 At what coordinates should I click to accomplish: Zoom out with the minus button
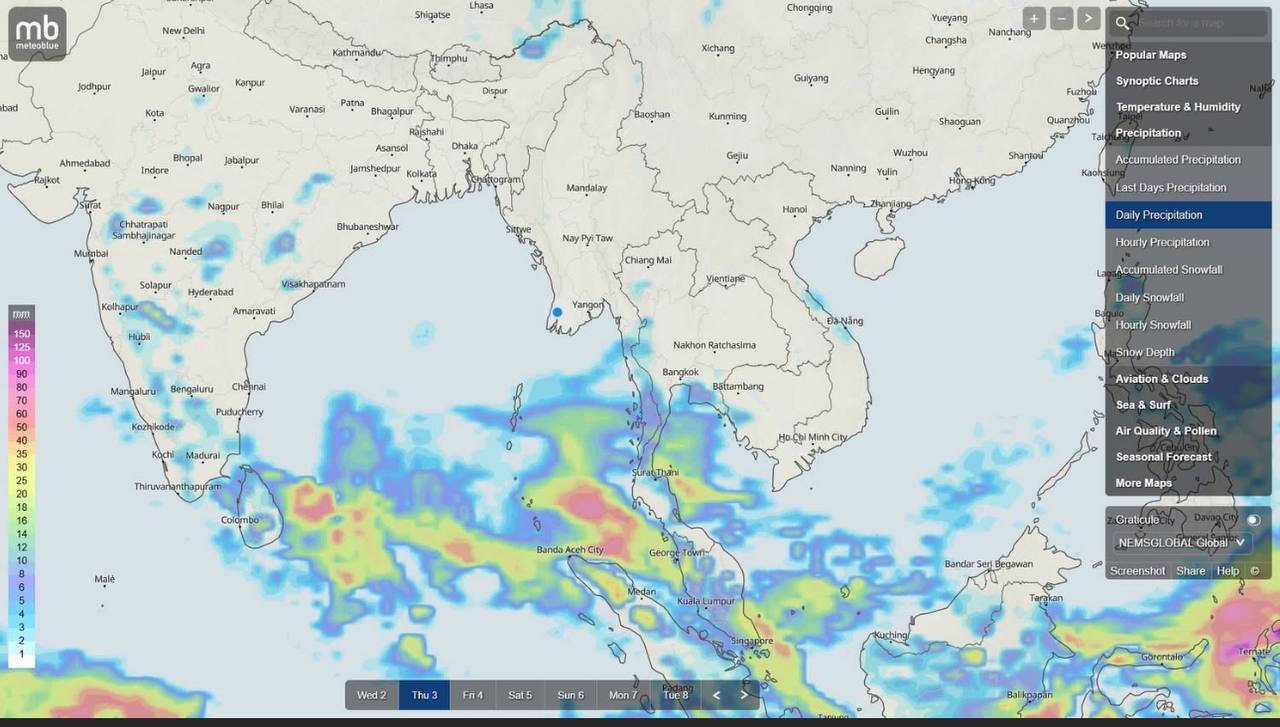coord(1061,19)
